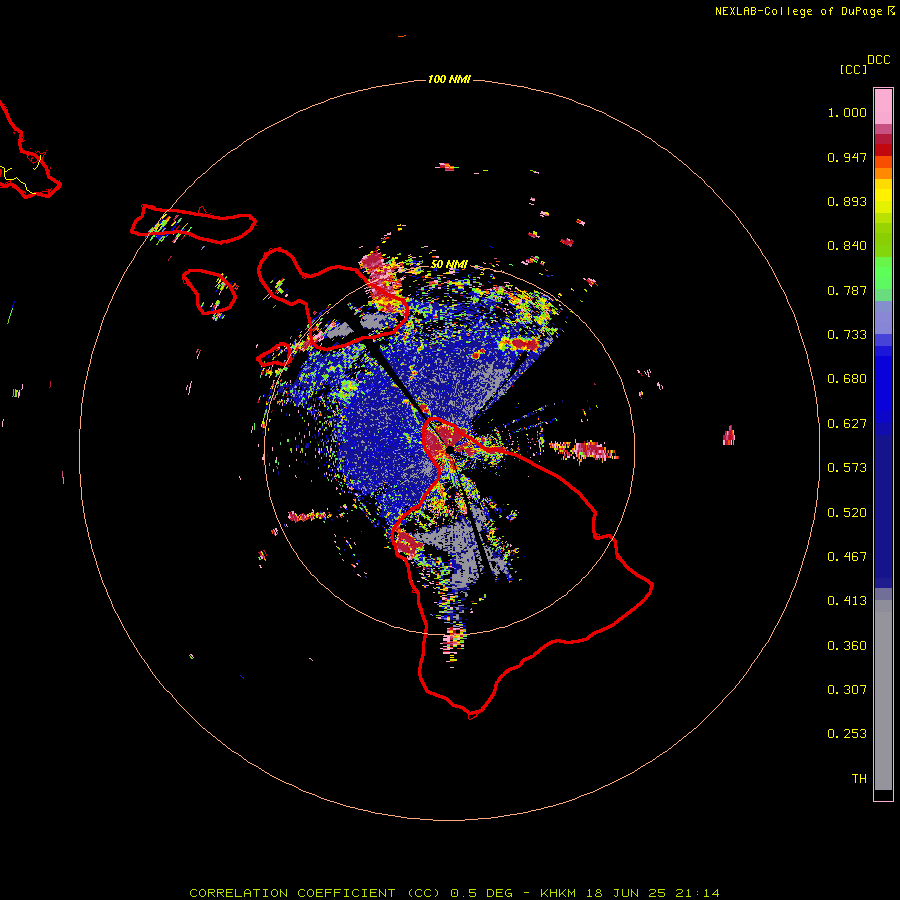
Task: Click the 0.680 scale value
Action: click(847, 379)
